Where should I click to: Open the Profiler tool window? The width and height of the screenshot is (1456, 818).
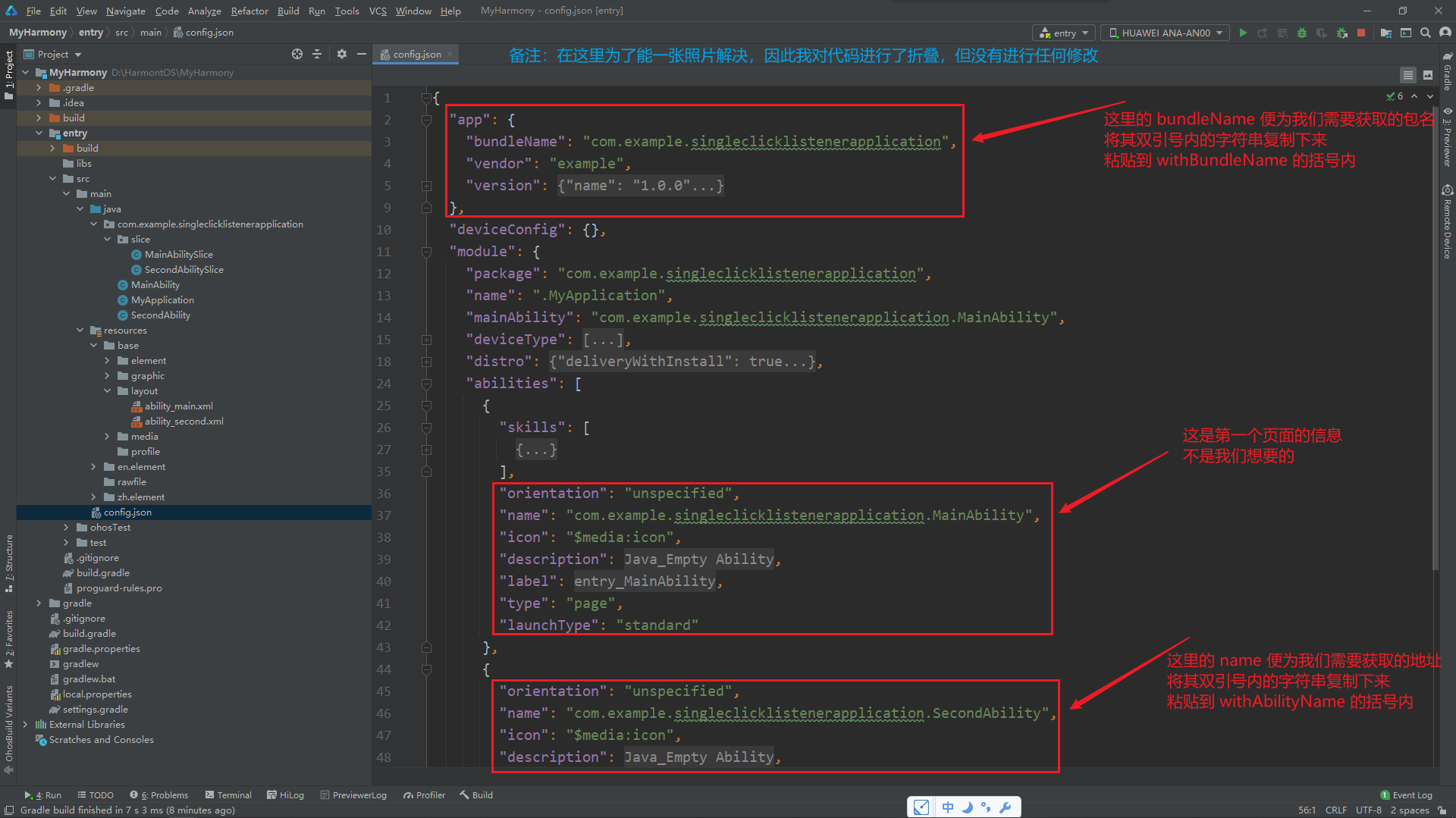(425, 795)
